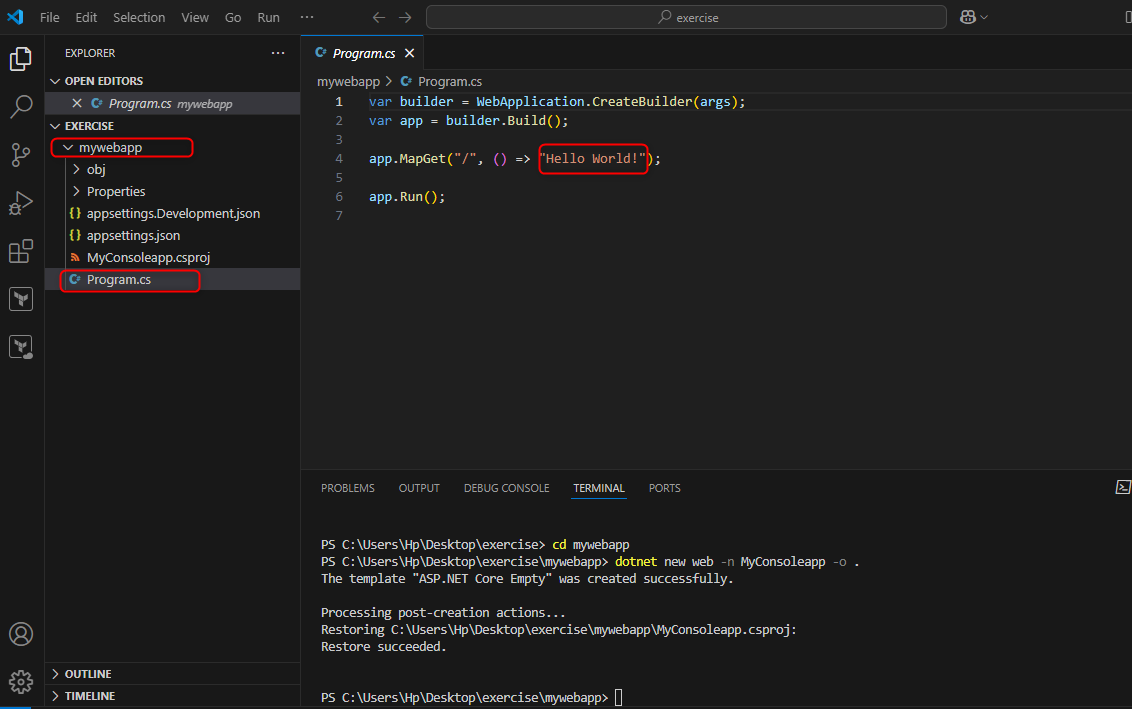Viewport: 1132px width, 709px height.
Task: Open MyConsoleapp.csproj file
Action: pos(172,258)
